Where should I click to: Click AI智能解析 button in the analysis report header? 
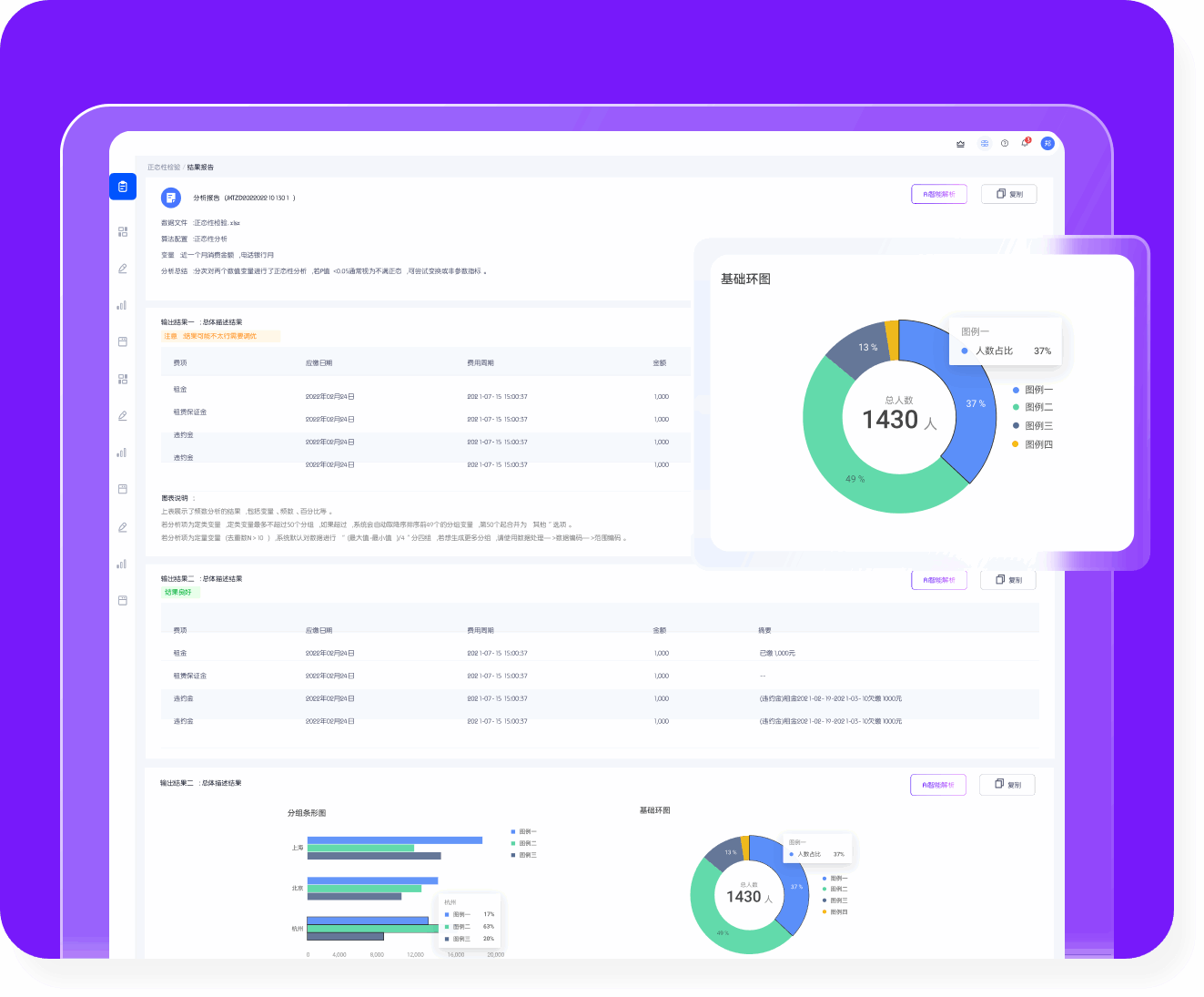click(x=938, y=194)
